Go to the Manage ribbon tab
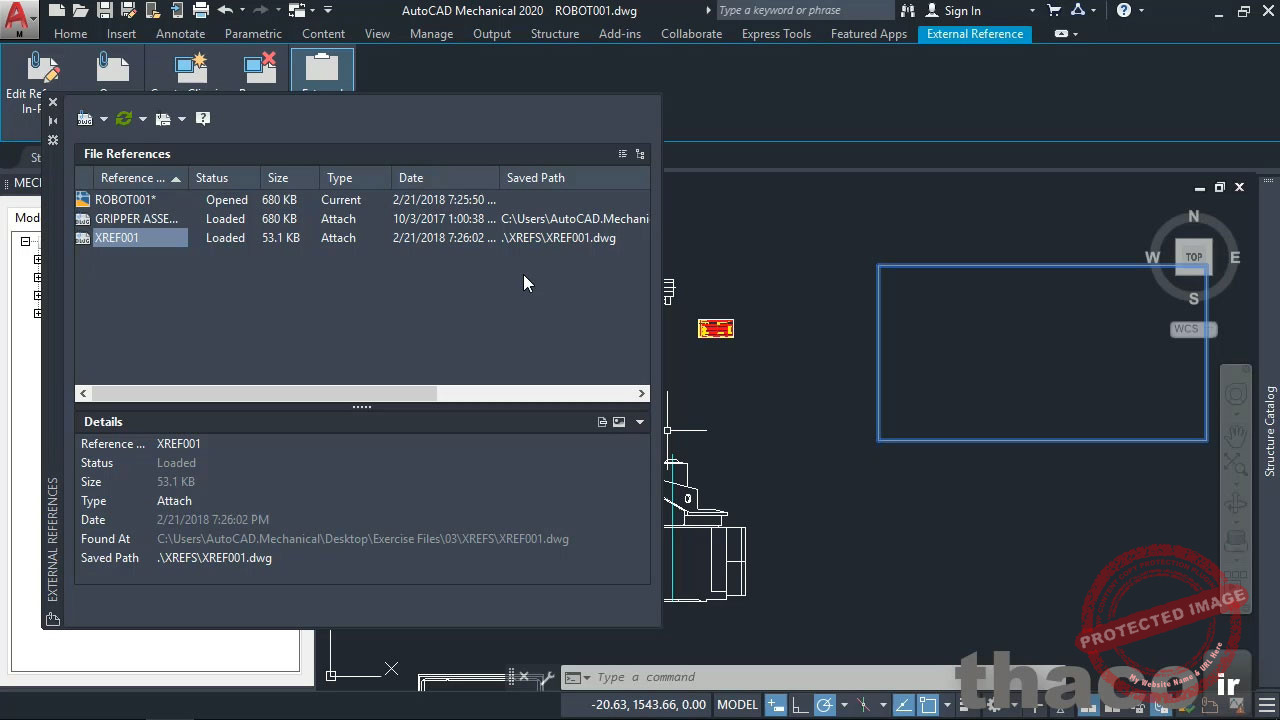Screen dimensions: 1280x720 pos(431,34)
